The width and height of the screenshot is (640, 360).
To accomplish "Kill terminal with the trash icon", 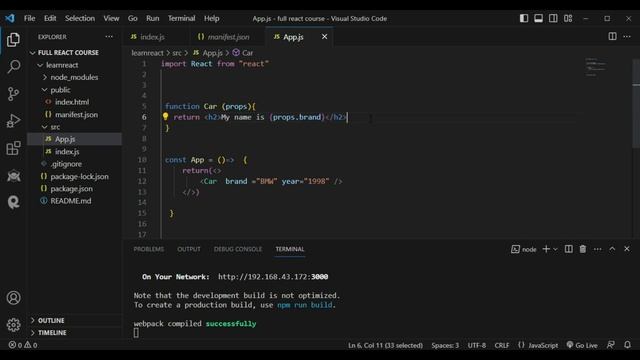I will point(582,249).
